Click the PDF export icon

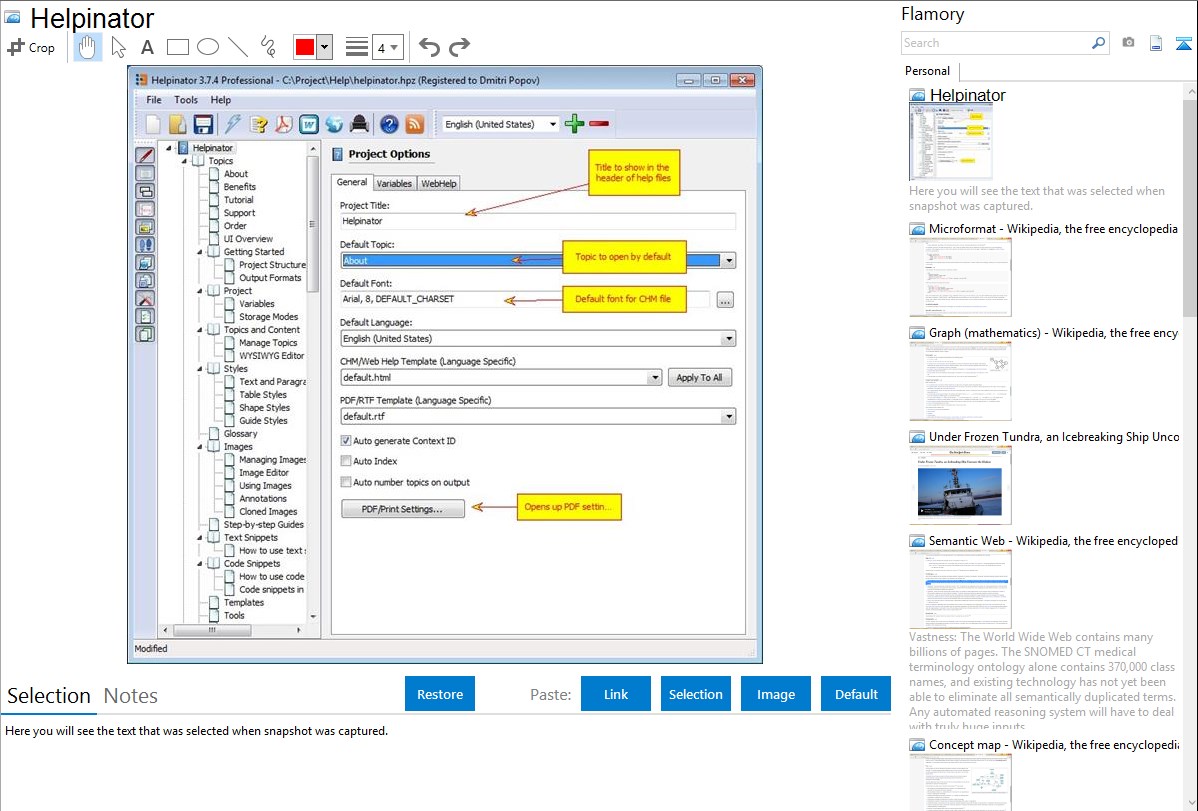tap(283, 124)
